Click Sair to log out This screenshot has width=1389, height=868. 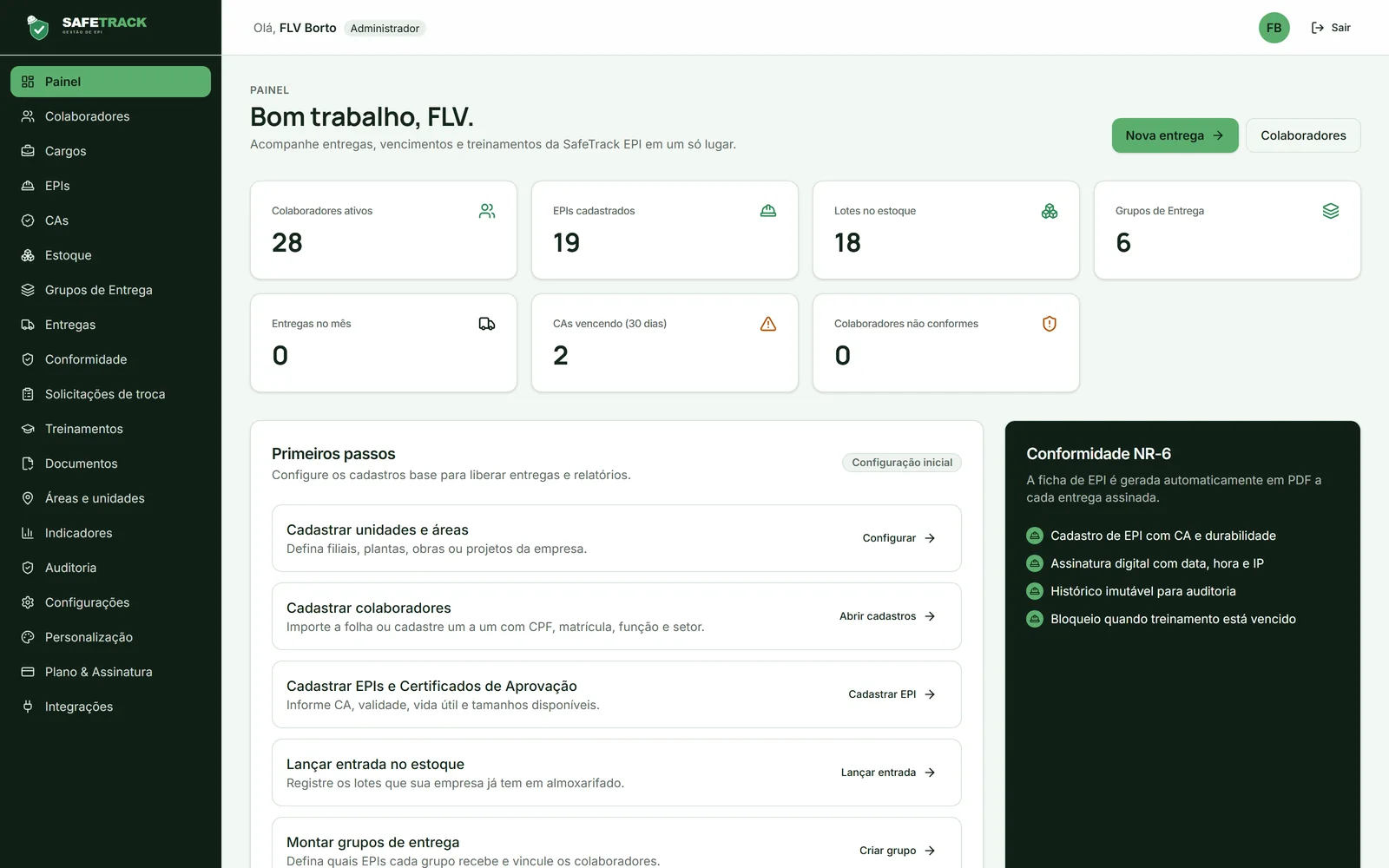tap(1331, 28)
